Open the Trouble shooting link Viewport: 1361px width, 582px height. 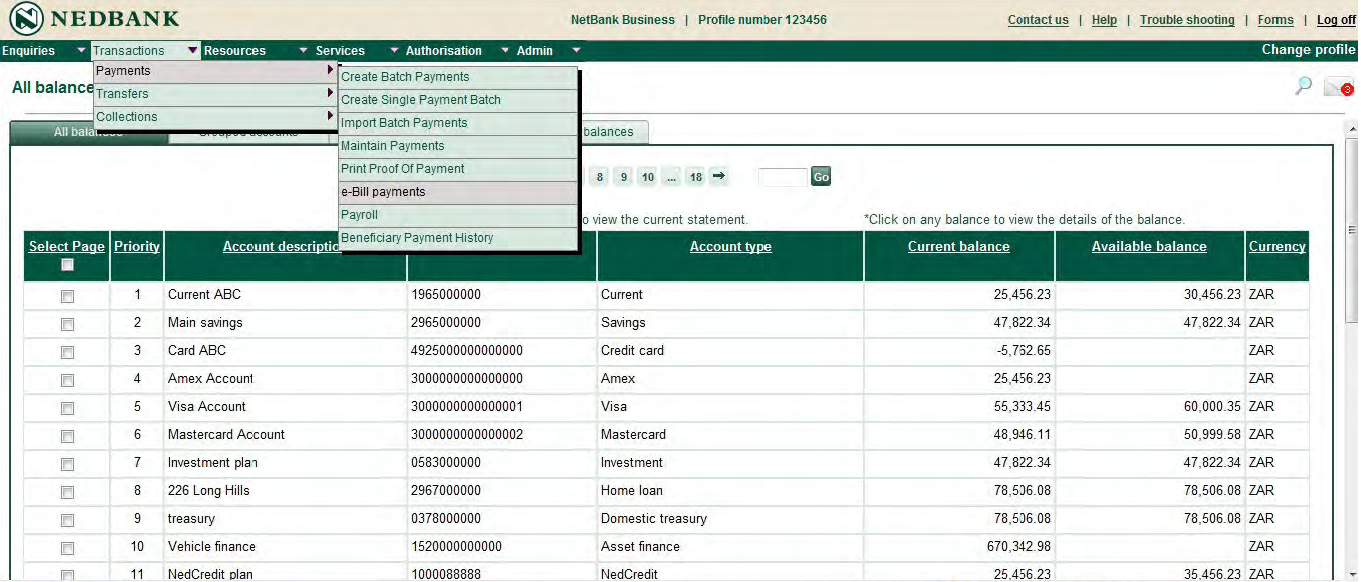click(1187, 19)
